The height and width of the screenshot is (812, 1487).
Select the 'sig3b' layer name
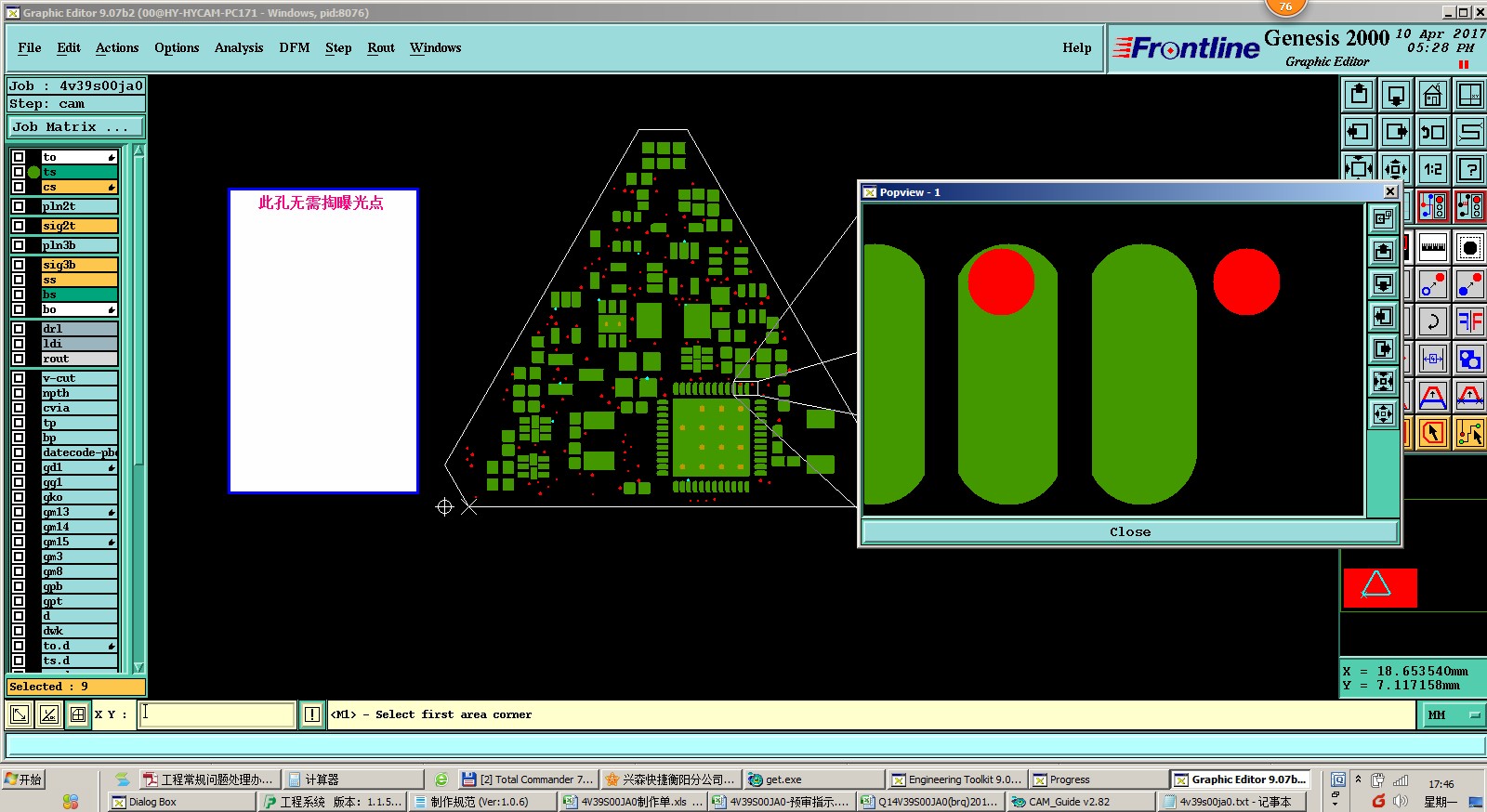[x=79, y=265]
